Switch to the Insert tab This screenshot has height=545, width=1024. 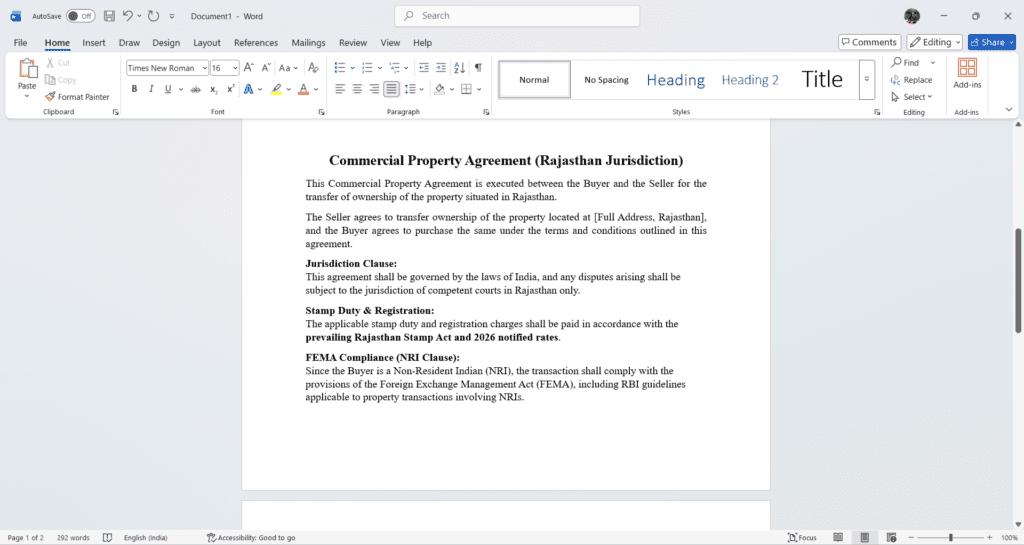click(x=93, y=42)
